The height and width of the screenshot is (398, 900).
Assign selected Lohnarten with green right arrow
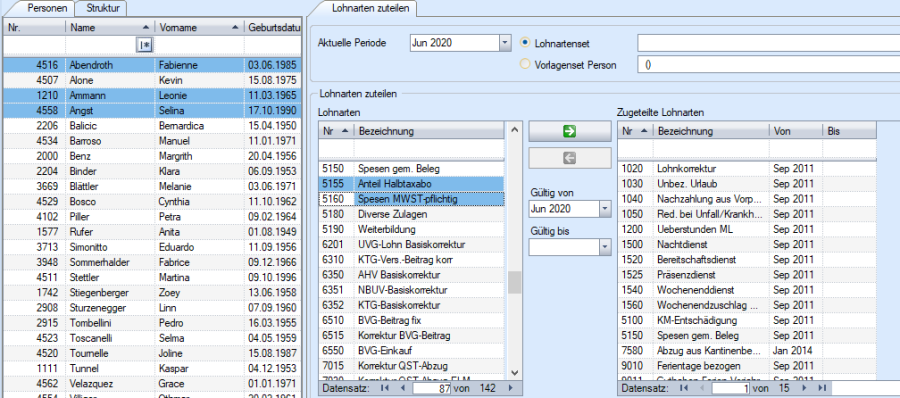click(569, 132)
